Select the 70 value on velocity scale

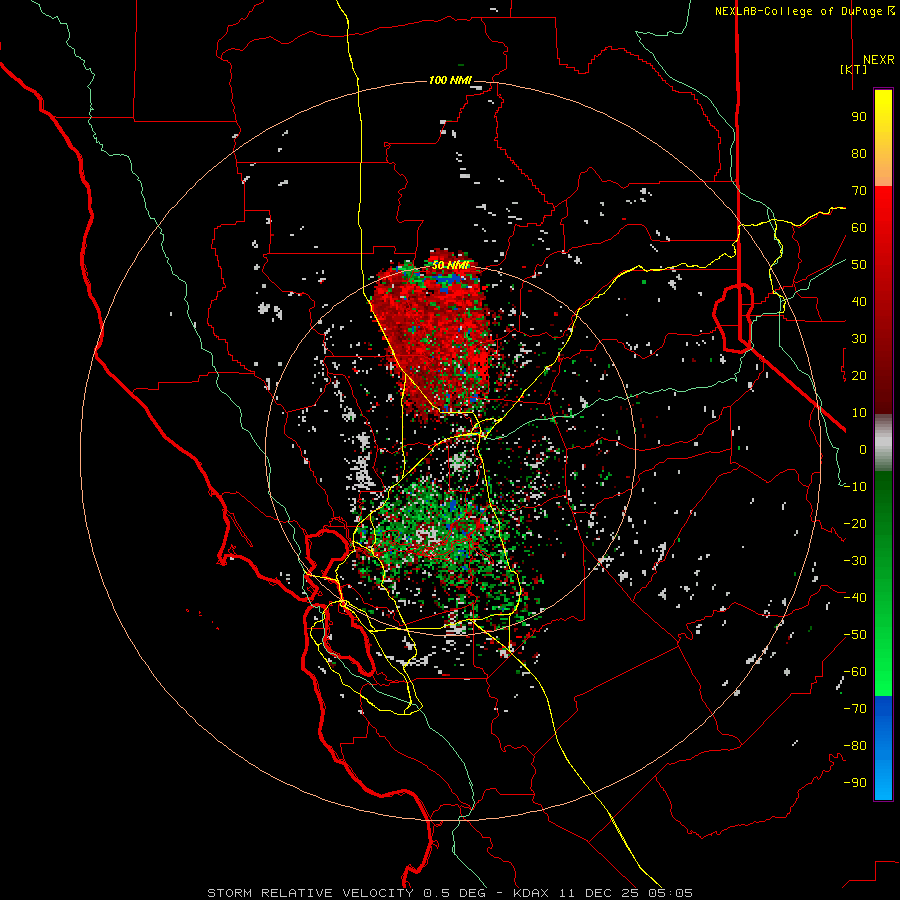pos(859,191)
